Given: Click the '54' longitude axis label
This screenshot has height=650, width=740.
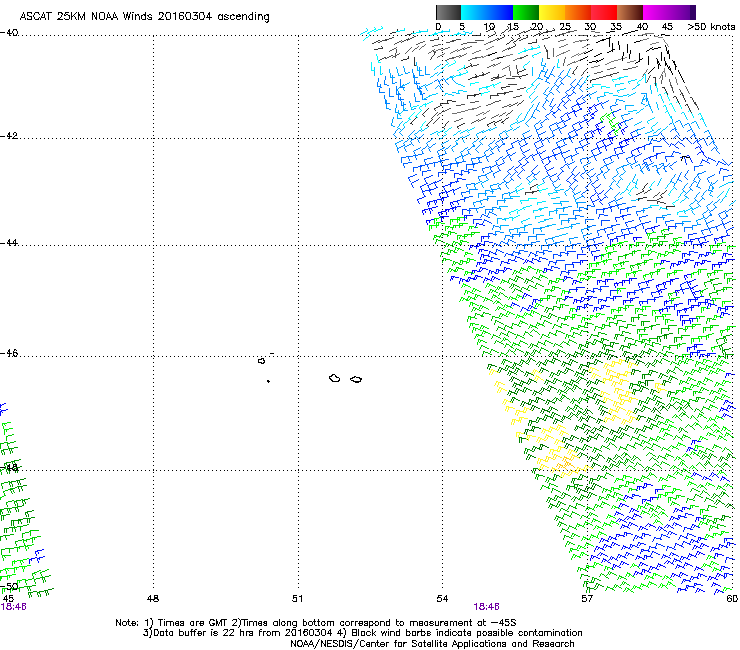Looking at the screenshot, I should click(x=442, y=599).
